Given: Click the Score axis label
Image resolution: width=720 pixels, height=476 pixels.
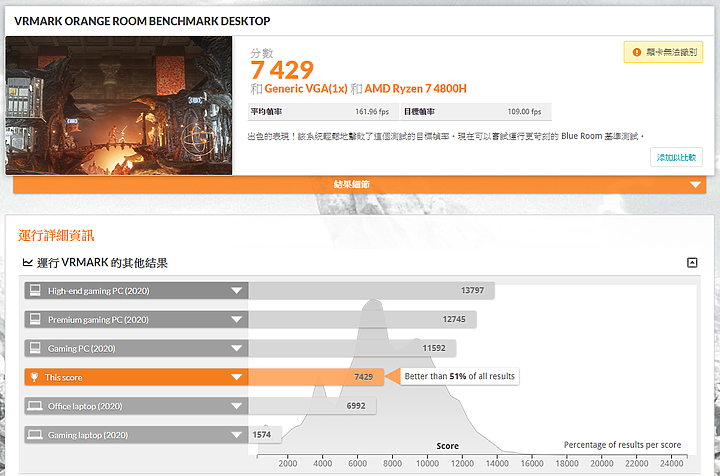Looking at the screenshot, I should click(x=448, y=446).
